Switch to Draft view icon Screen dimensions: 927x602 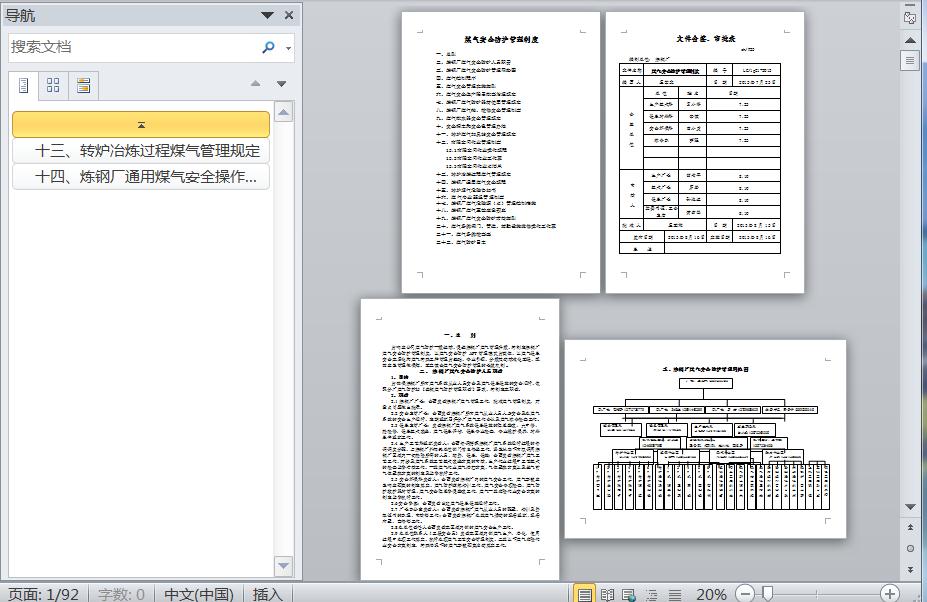(x=672, y=594)
